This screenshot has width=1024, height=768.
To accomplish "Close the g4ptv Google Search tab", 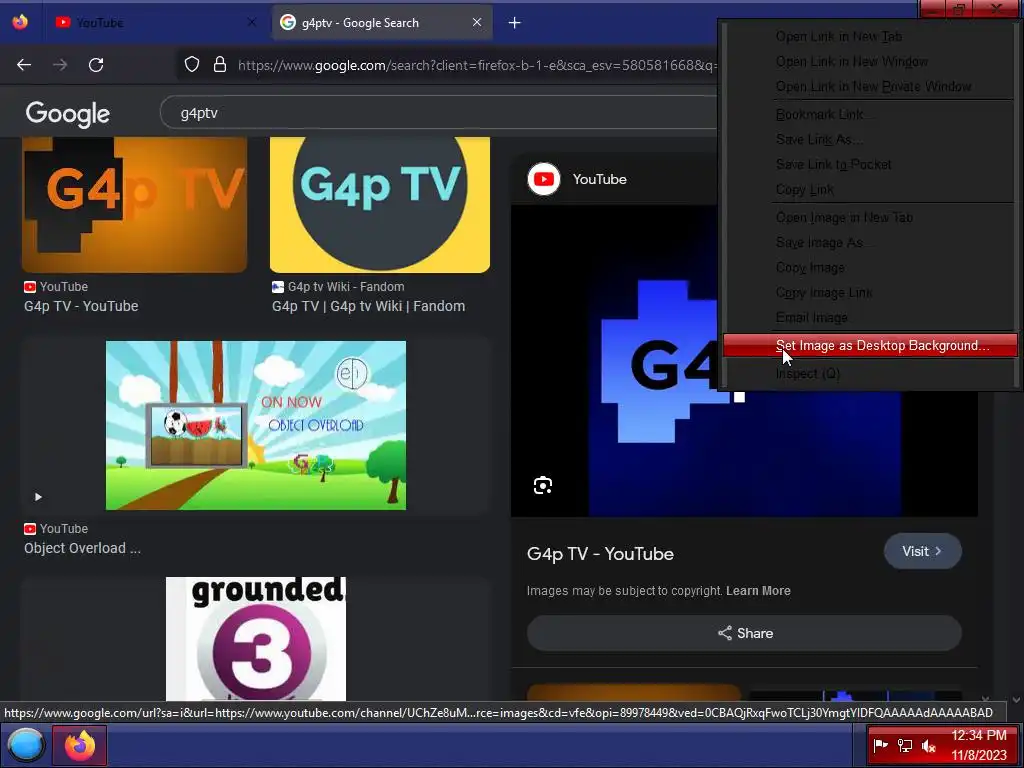I will point(477,22).
